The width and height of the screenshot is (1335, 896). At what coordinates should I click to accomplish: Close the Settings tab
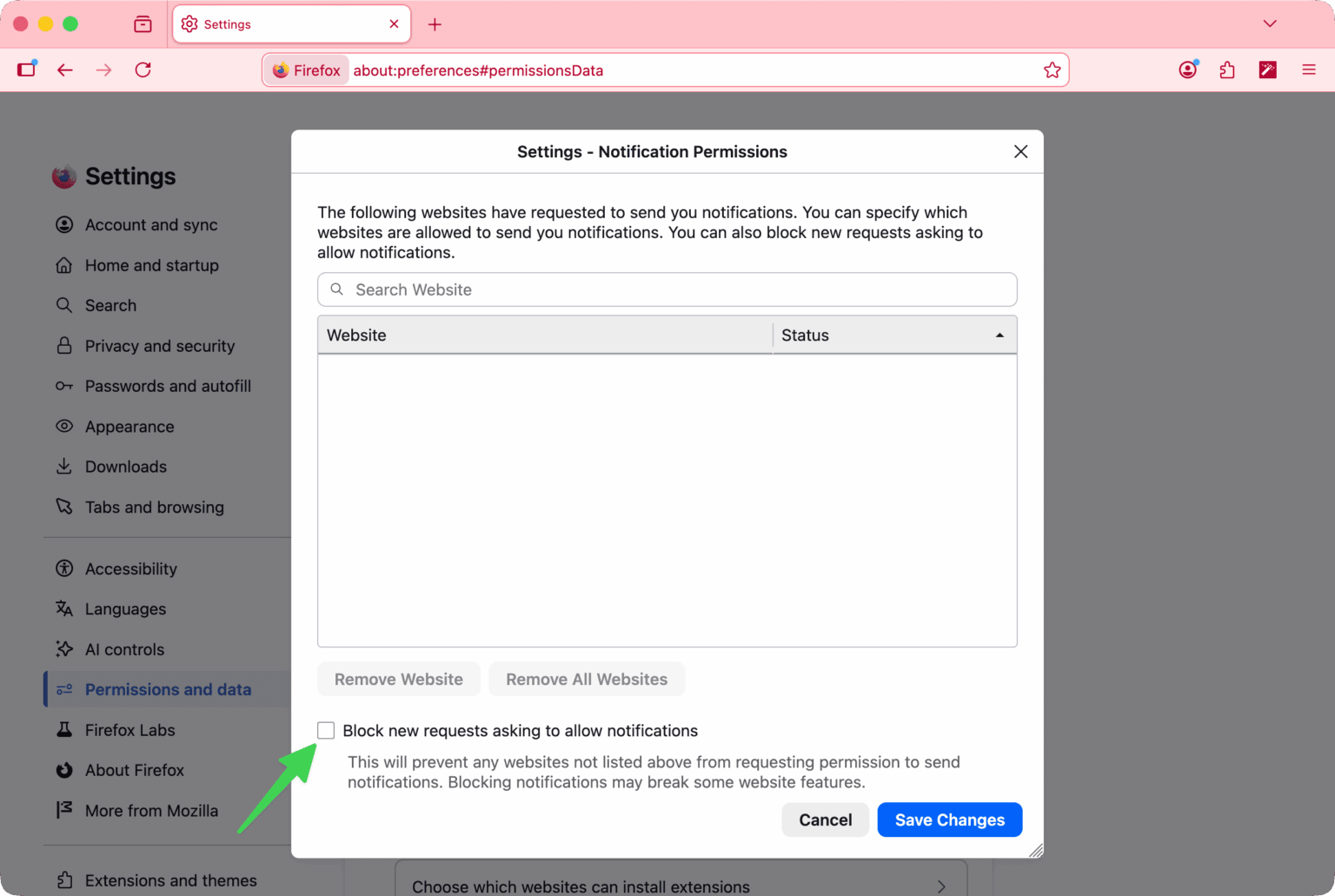(394, 24)
